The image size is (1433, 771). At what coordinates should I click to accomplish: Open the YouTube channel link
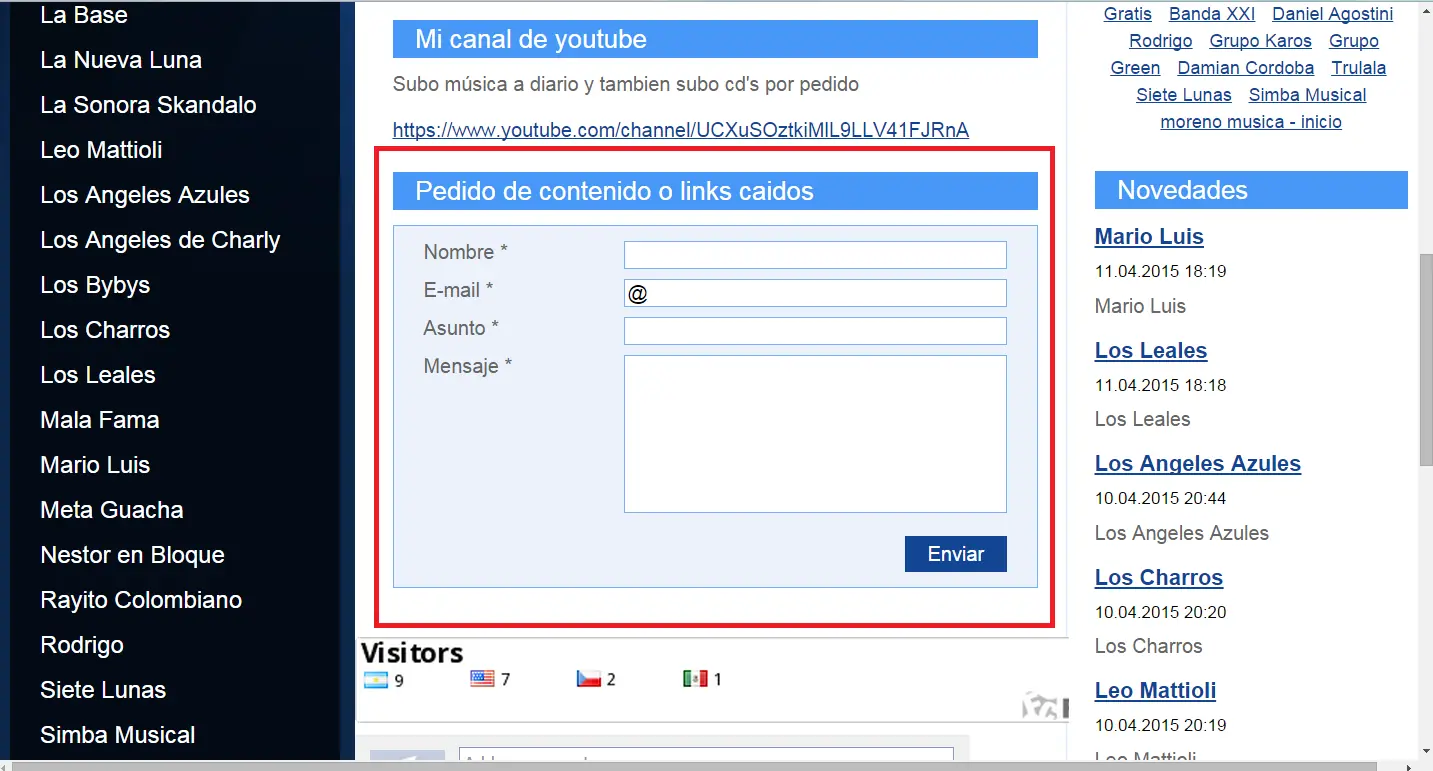click(681, 130)
